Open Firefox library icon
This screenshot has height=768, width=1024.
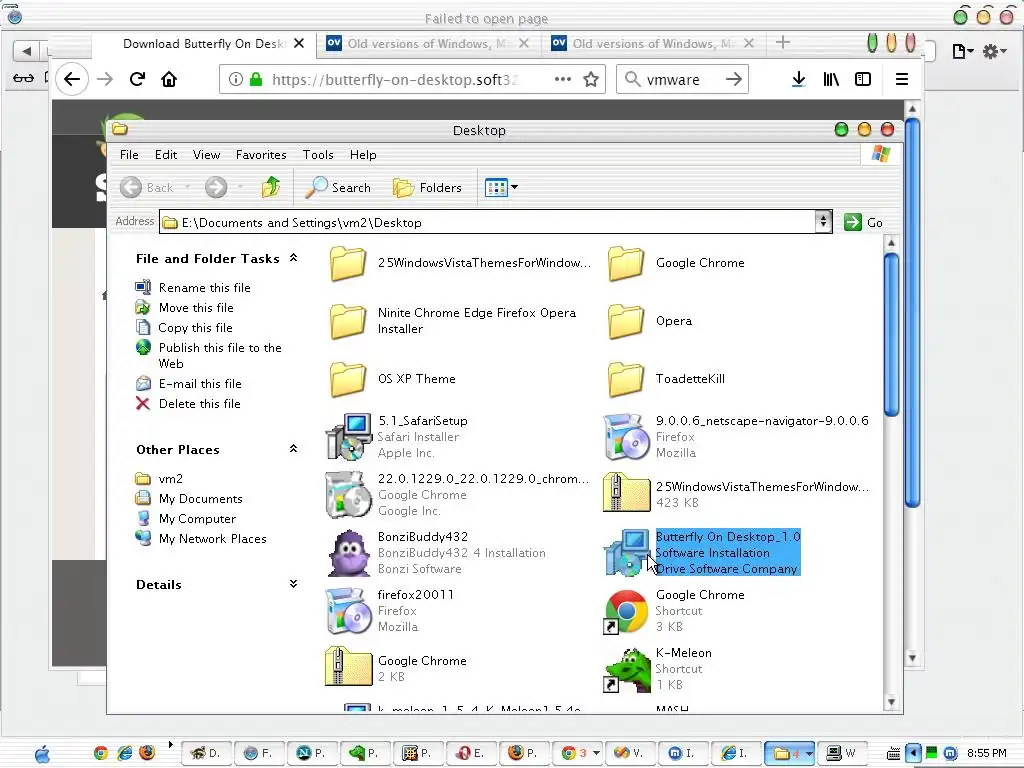(x=831, y=79)
